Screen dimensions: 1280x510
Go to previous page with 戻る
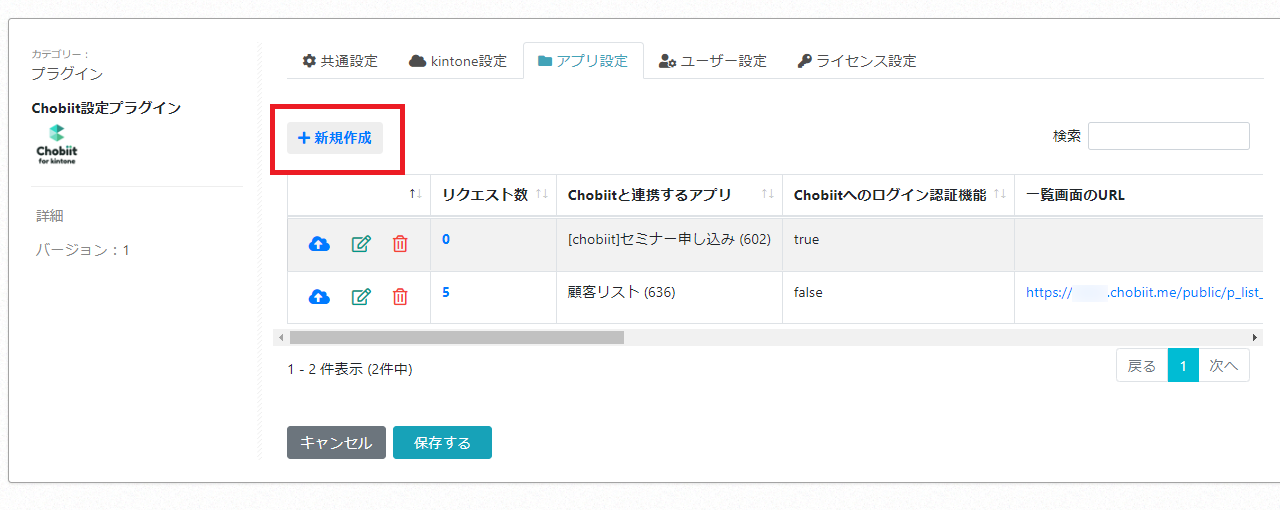pos(1142,366)
